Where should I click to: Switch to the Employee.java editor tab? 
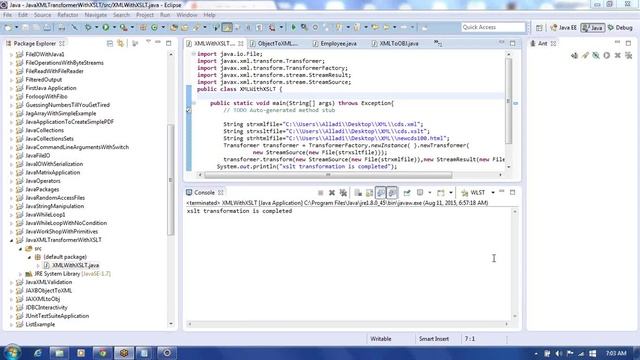334,43
